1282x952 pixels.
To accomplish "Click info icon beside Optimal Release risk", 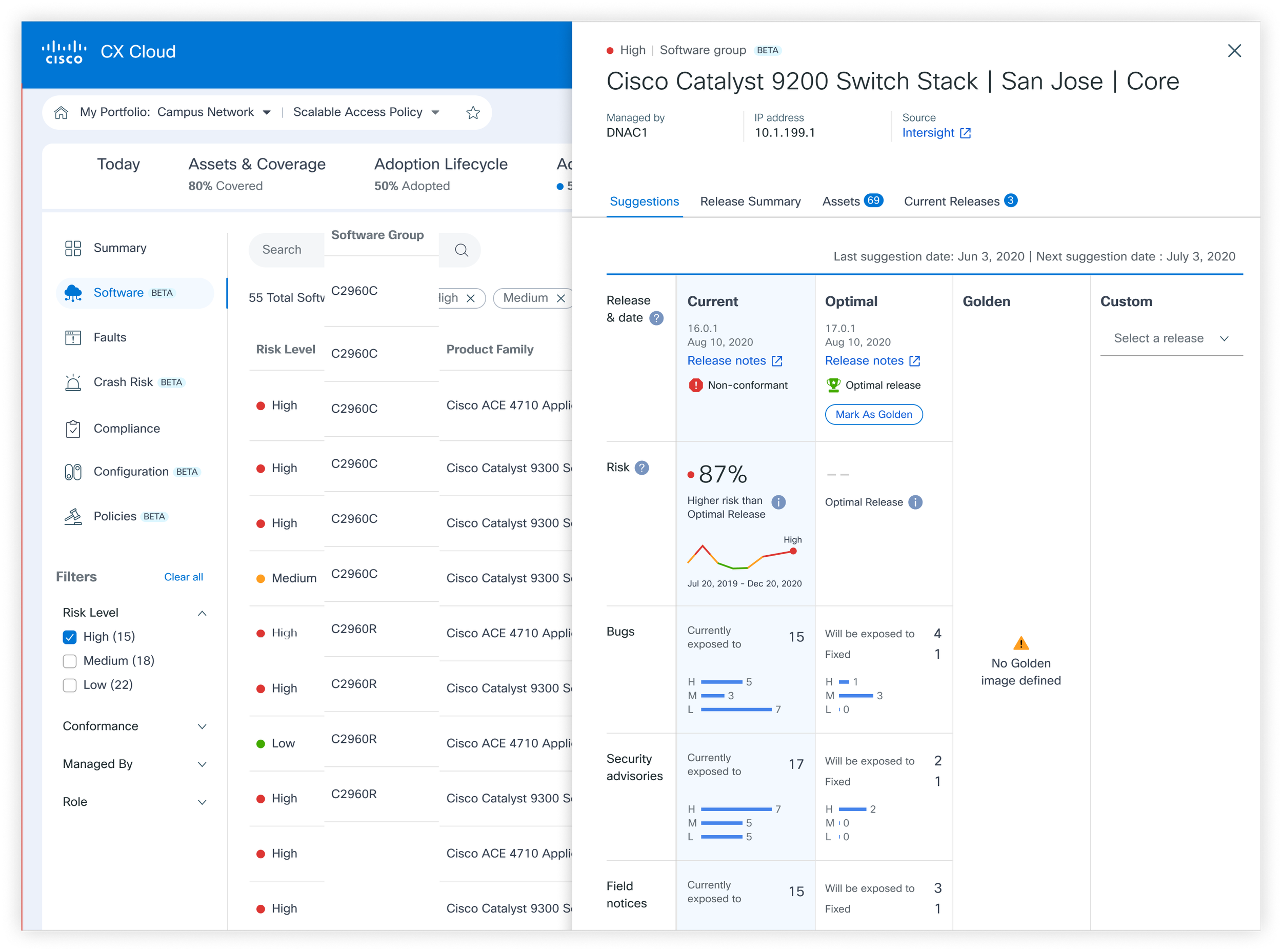I will tap(915, 502).
